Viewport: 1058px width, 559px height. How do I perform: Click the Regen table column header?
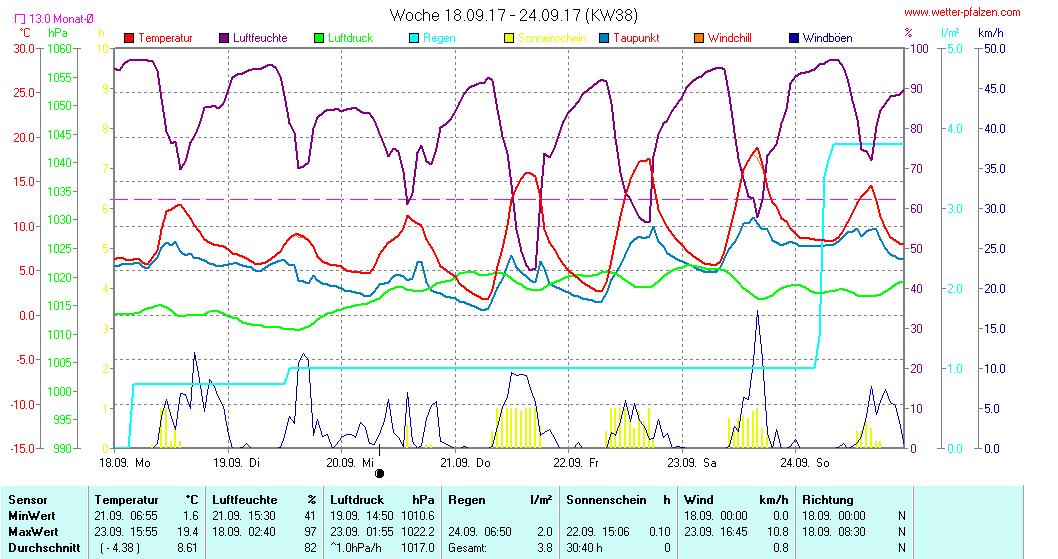click(467, 500)
